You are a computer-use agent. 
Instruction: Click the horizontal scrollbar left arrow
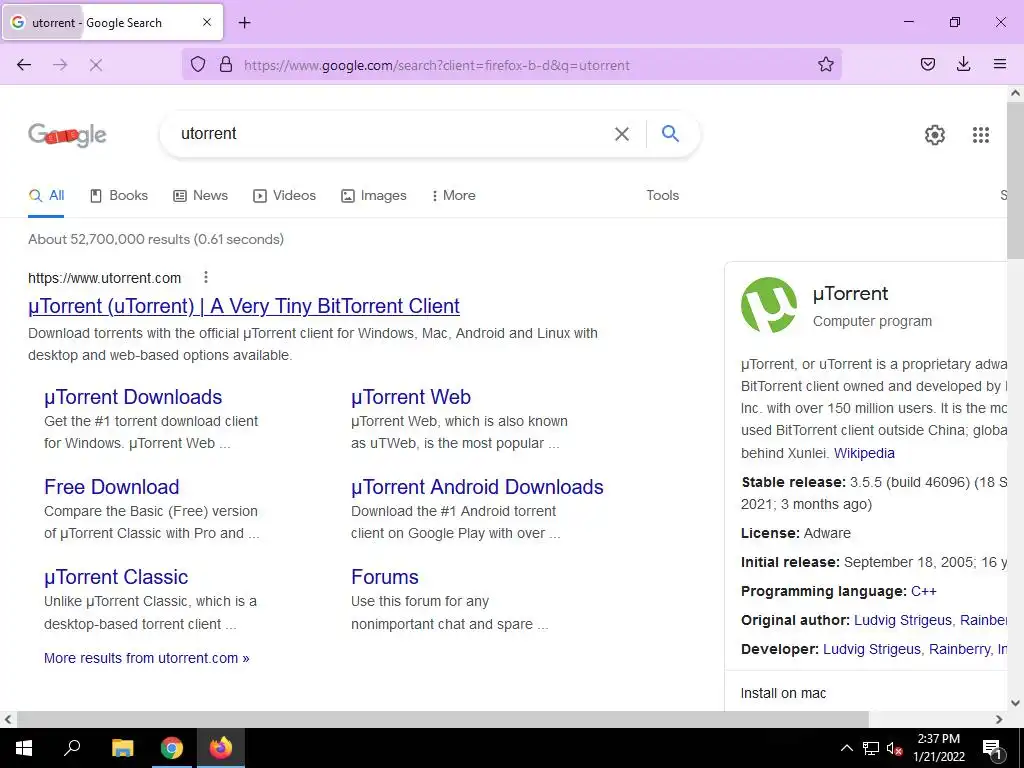coord(8,719)
